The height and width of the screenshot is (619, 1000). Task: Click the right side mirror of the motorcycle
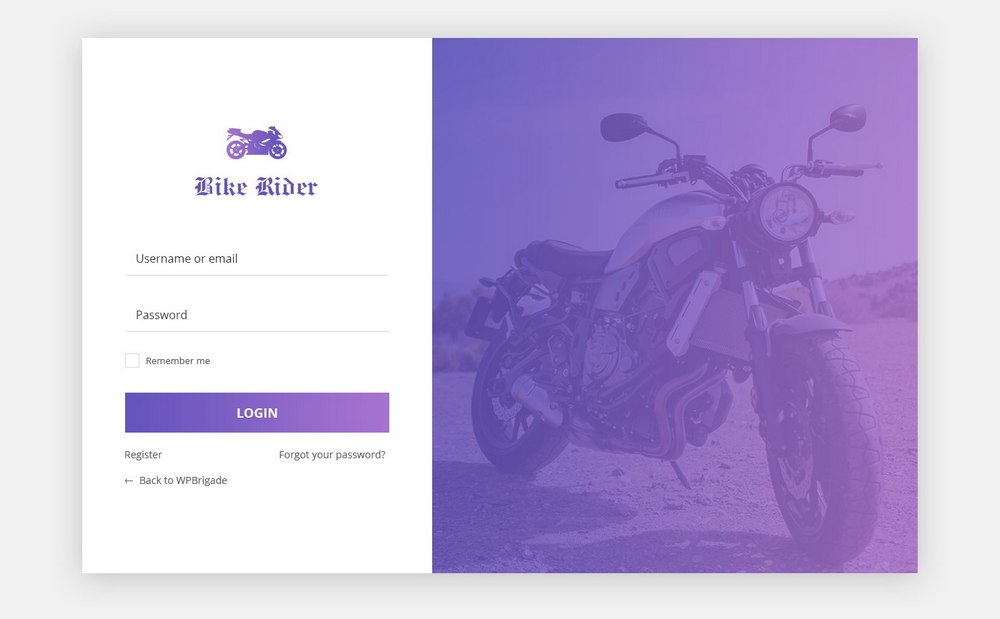848,118
